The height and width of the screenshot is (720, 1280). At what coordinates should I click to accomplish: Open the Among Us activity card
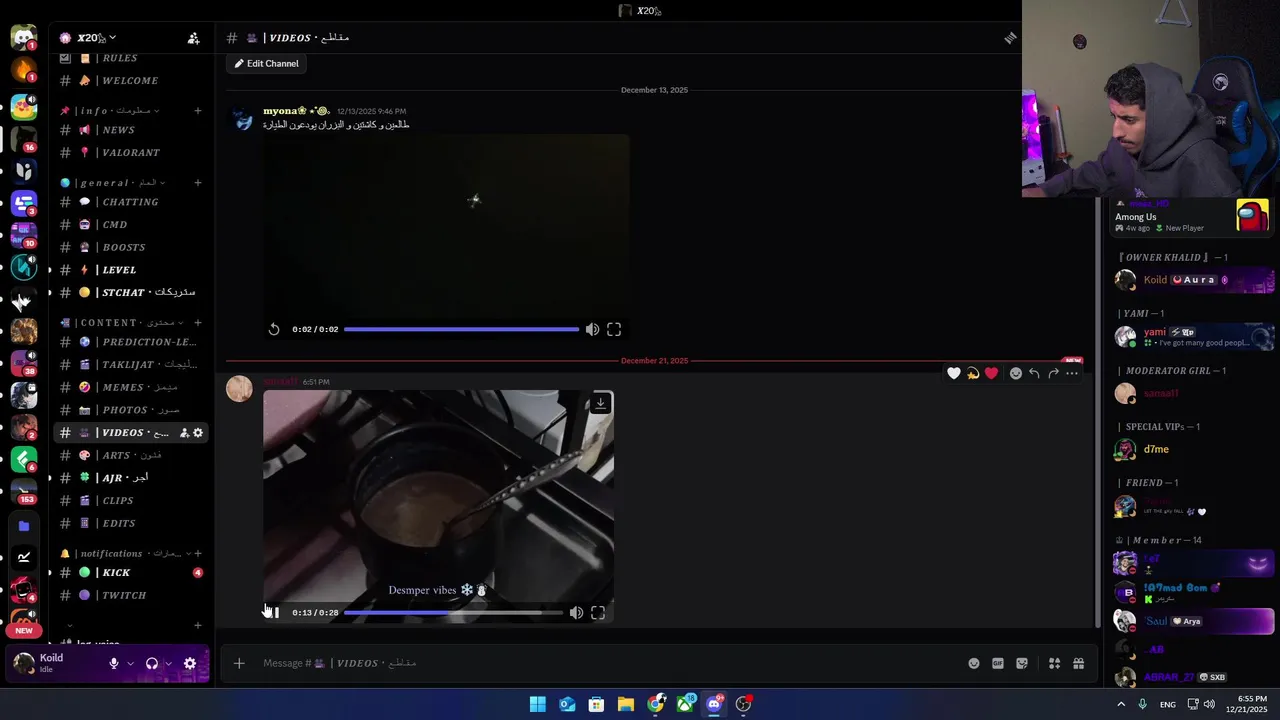[1190, 216]
